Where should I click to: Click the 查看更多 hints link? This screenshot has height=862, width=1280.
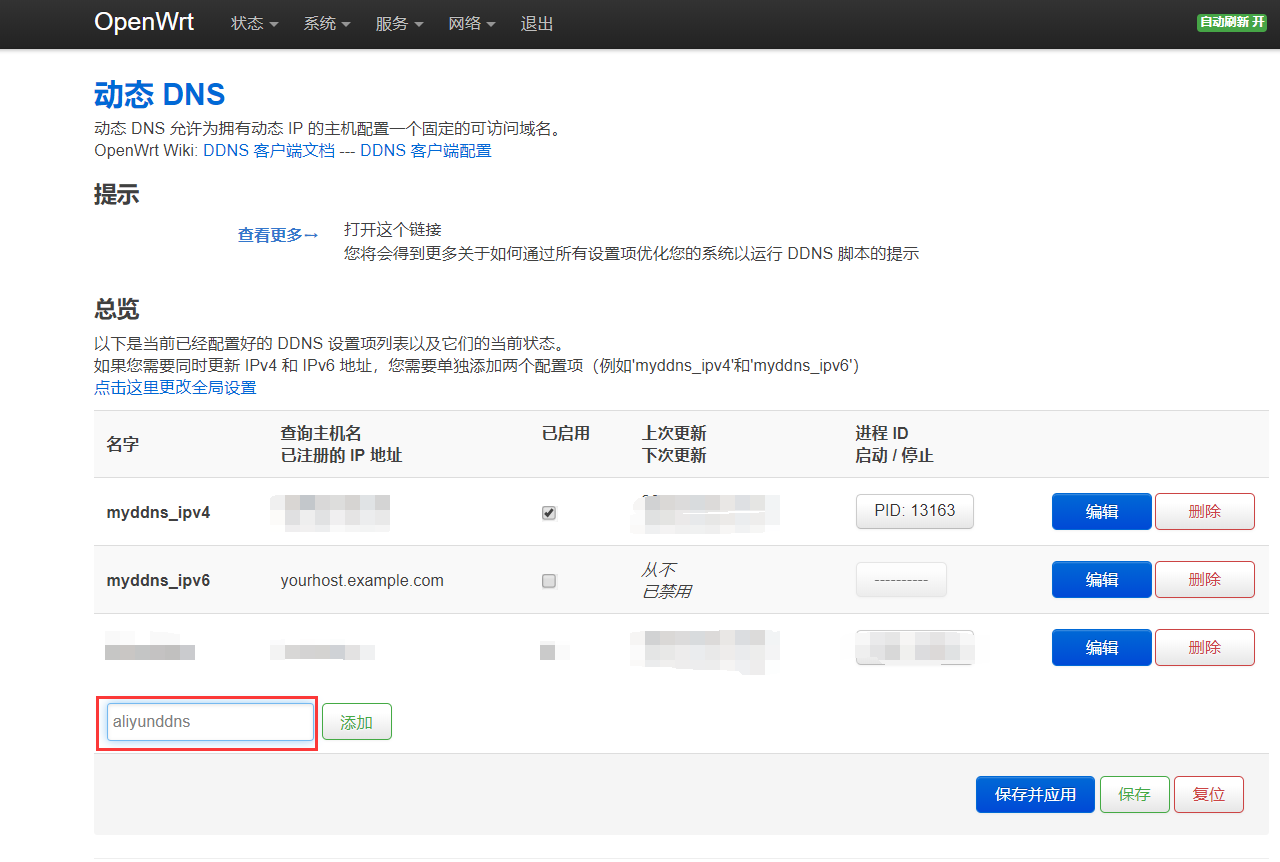click(277, 235)
